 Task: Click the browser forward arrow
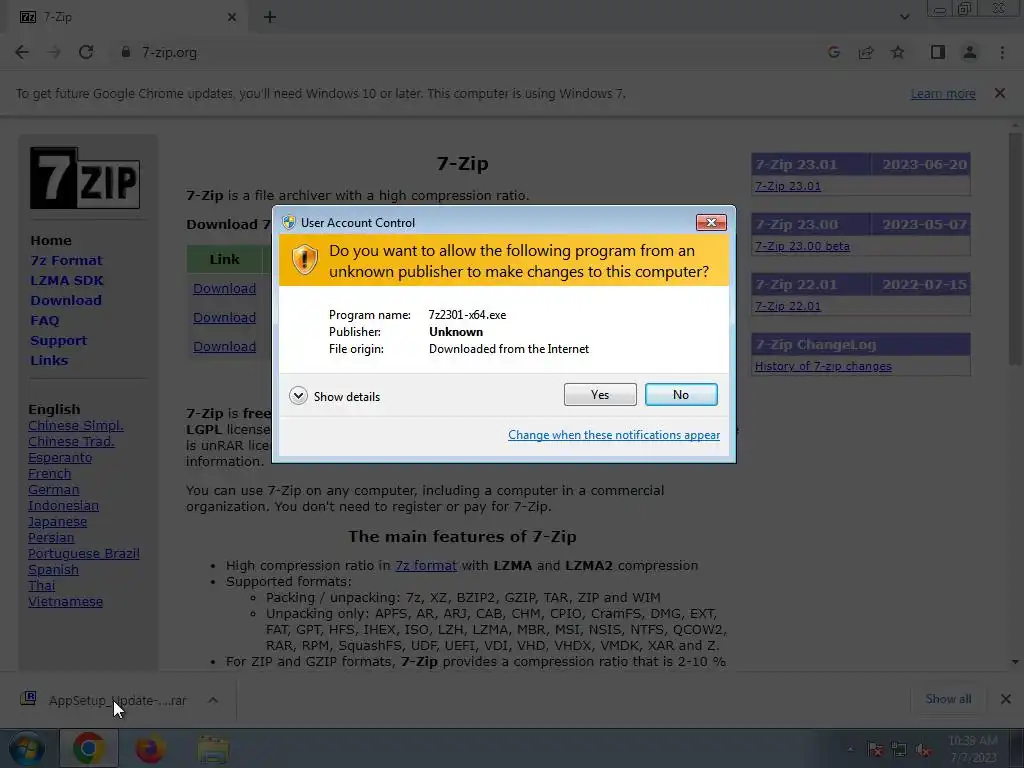tap(54, 52)
